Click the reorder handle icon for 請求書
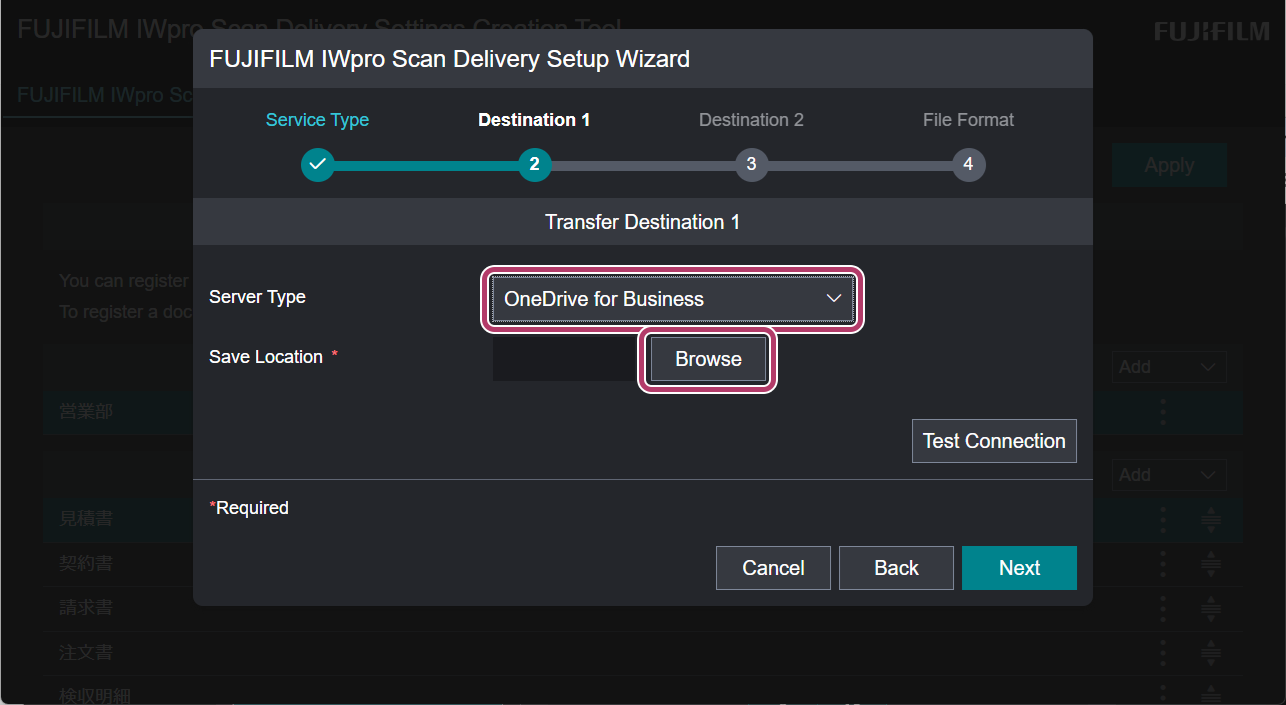This screenshot has width=1286, height=705. click(1211, 608)
